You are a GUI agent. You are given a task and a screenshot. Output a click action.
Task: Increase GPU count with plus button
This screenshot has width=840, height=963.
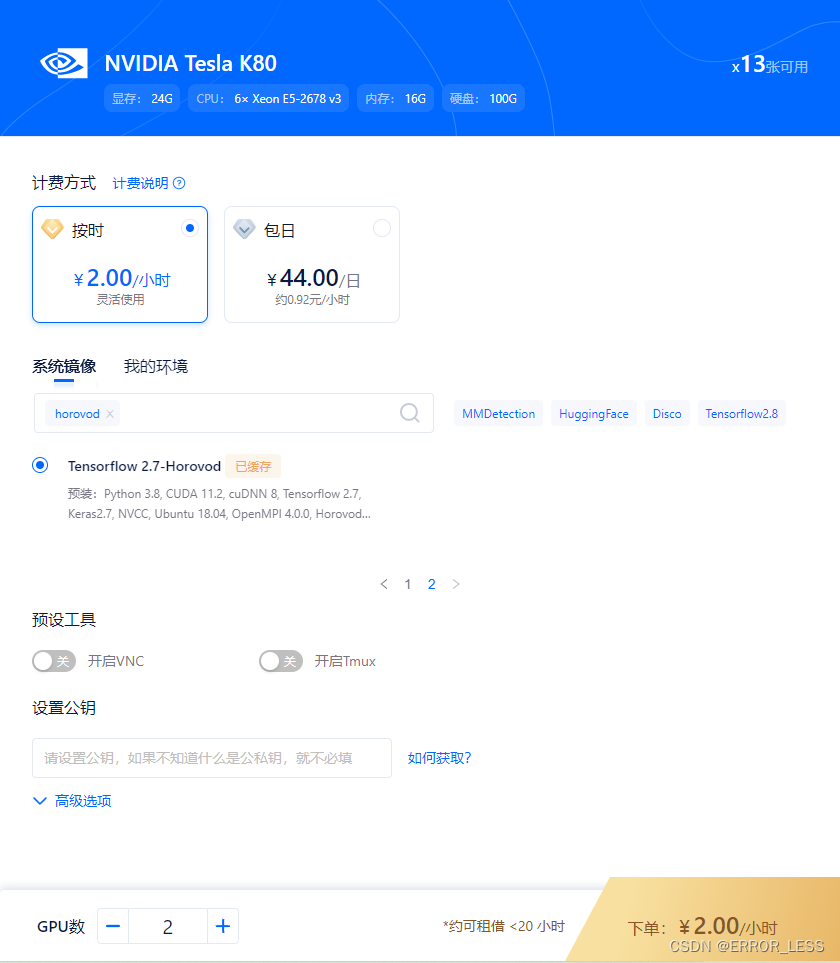(x=223, y=926)
